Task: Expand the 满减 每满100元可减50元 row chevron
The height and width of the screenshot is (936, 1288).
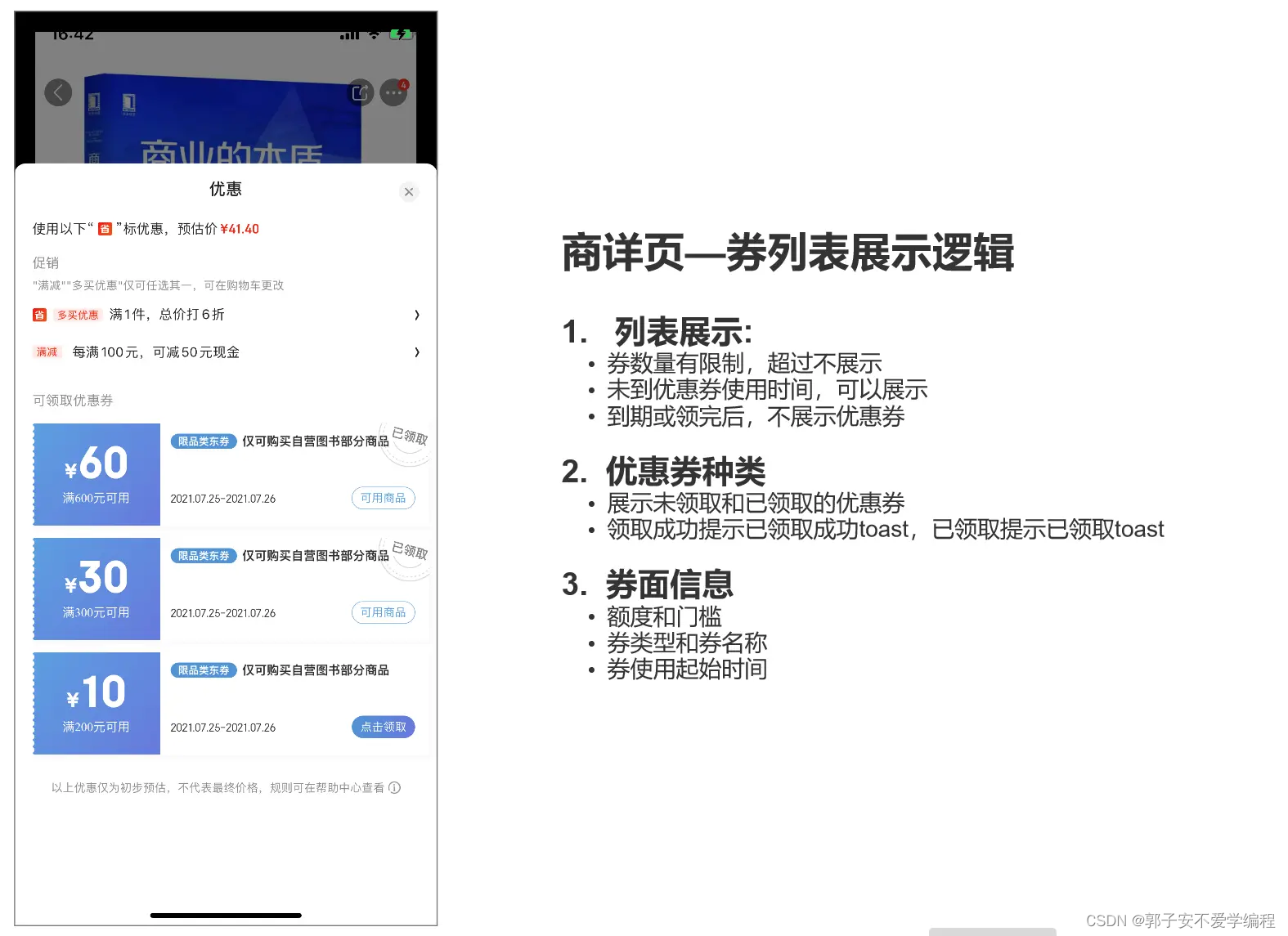Action: (417, 352)
